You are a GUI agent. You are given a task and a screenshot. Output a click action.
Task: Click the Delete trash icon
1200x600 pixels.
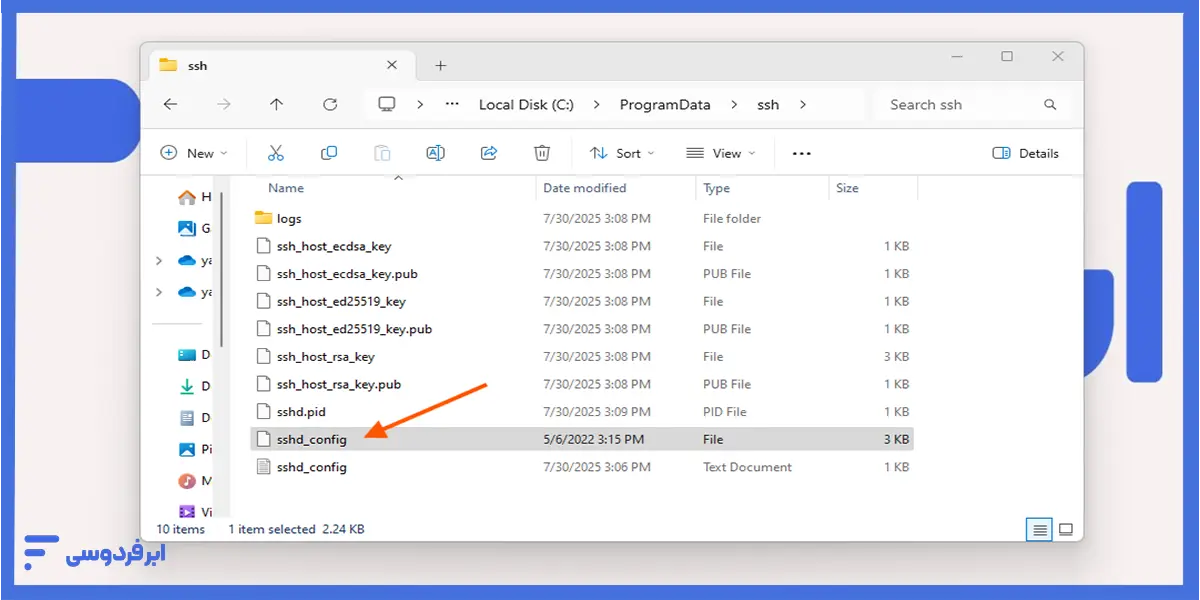pyautogui.click(x=542, y=153)
